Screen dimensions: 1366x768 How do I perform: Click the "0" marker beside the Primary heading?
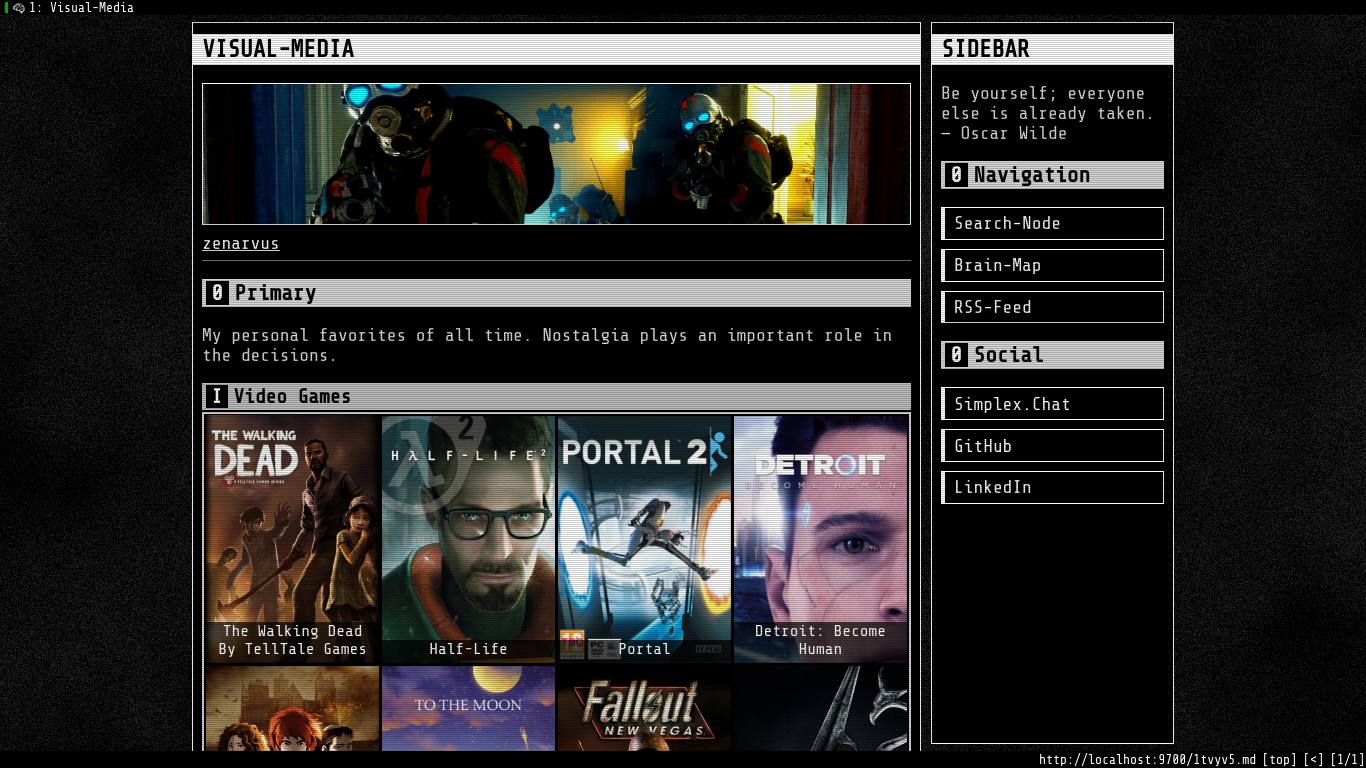tap(217, 293)
